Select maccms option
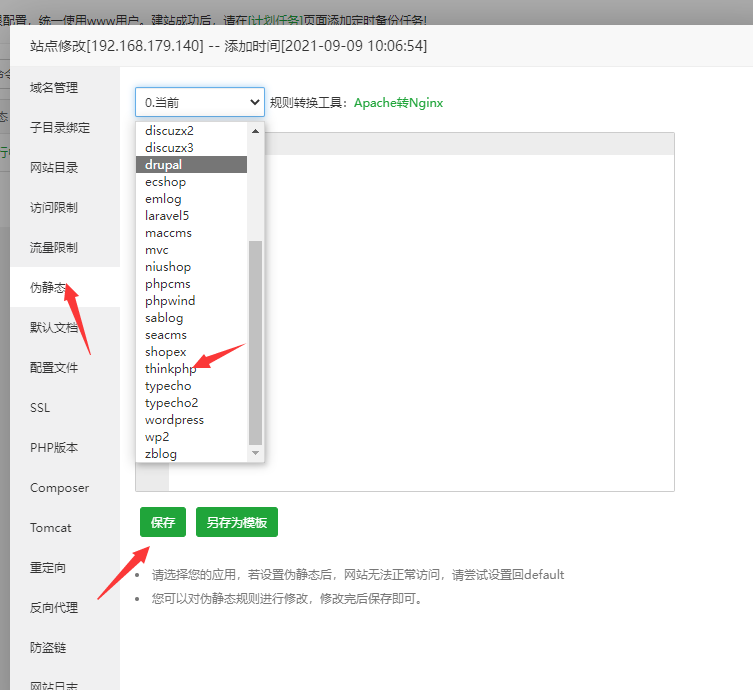This screenshot has height=690, width=753. pyautogui.click(x=192, y=233)
